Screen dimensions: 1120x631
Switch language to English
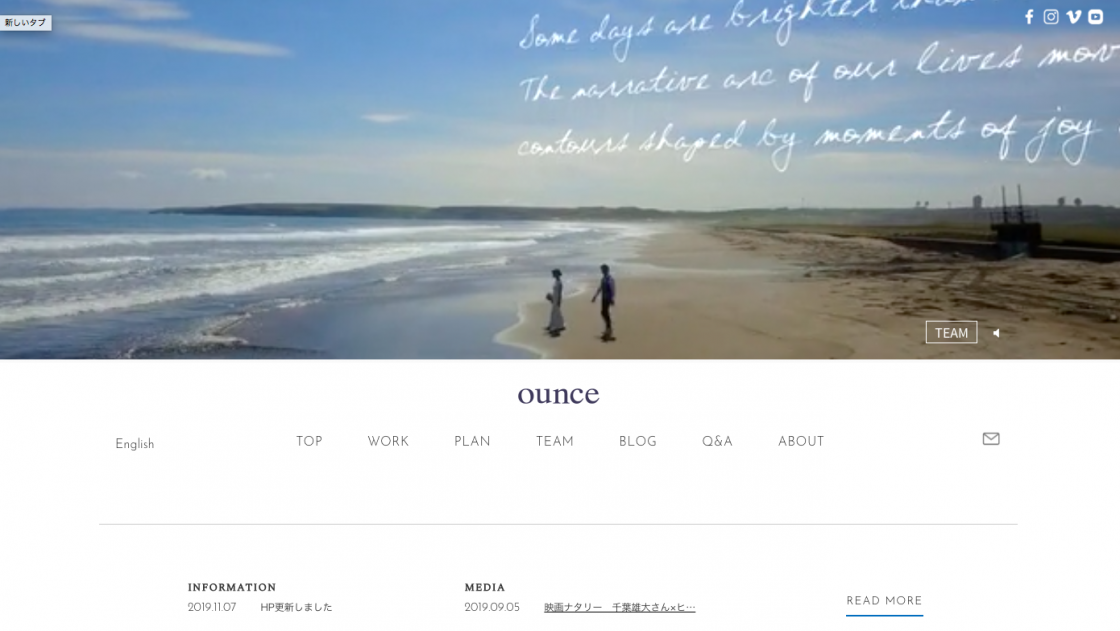click(134, 444)
